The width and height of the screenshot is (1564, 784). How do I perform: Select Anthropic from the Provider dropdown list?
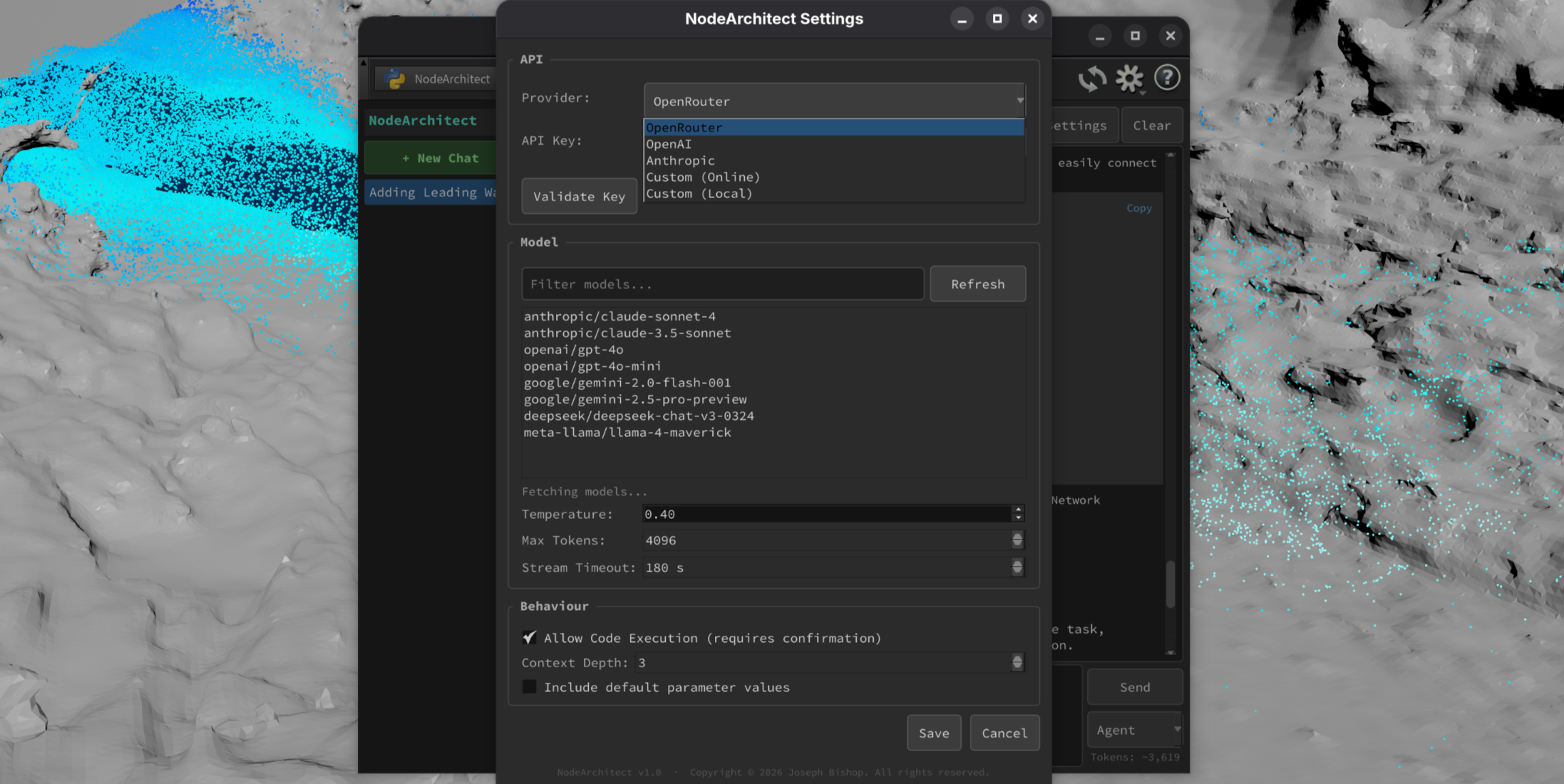680,160
